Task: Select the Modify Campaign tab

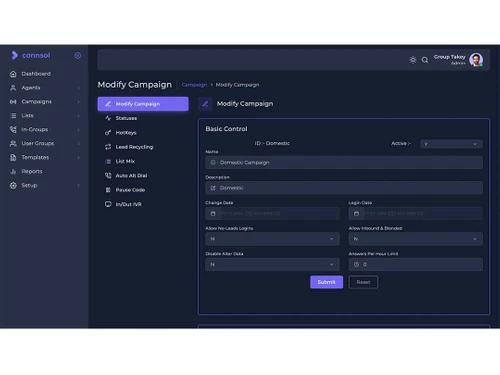Action: (143, 104)
